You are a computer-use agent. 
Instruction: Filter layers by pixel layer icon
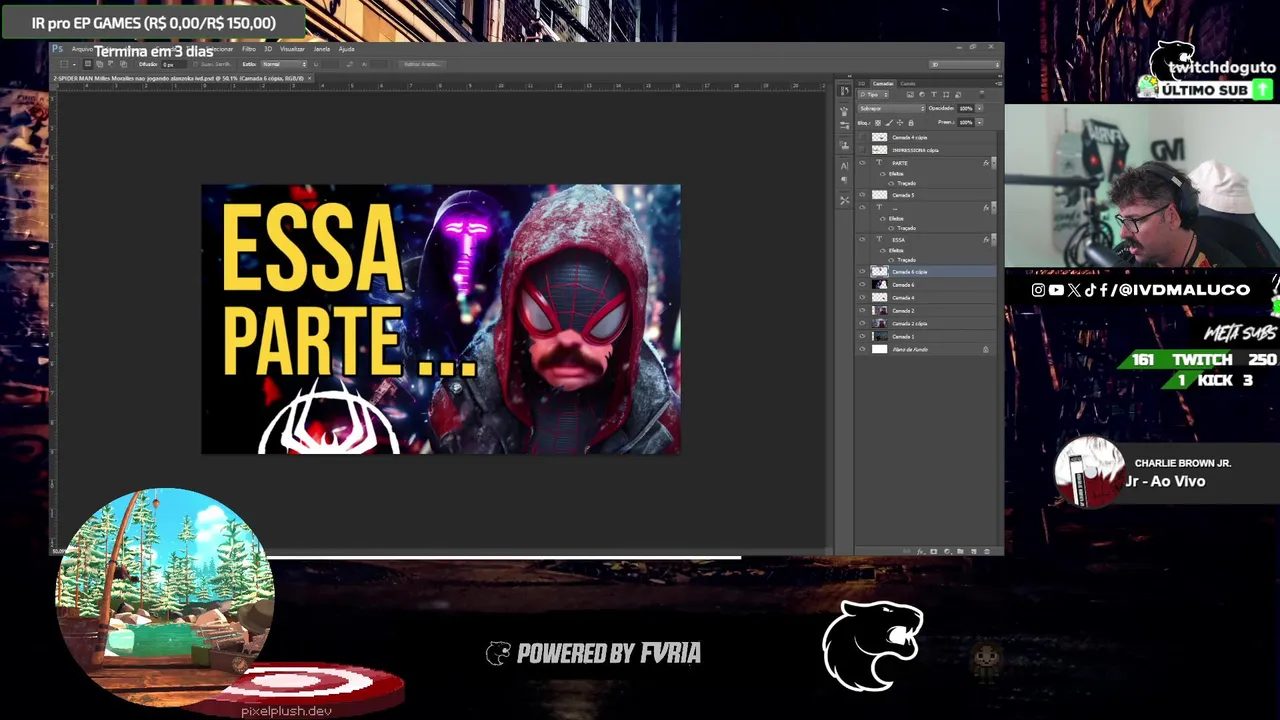[910, 94]
